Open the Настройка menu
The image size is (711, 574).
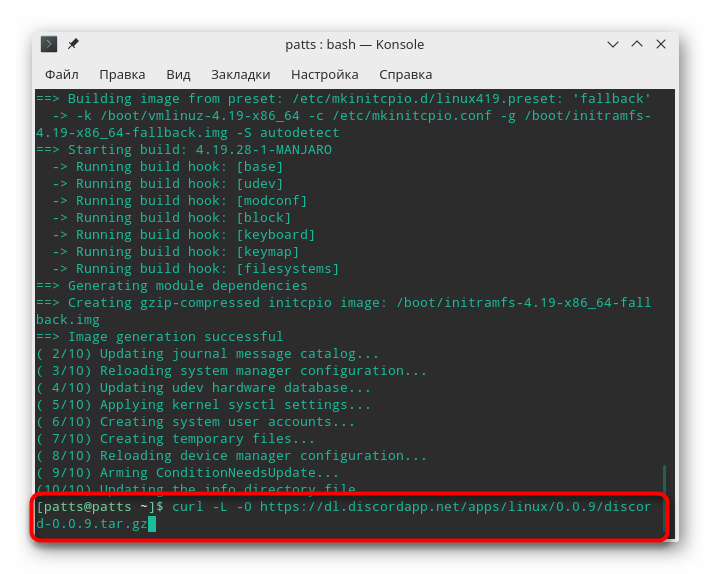pyautogui.click(x=325, y=74)
